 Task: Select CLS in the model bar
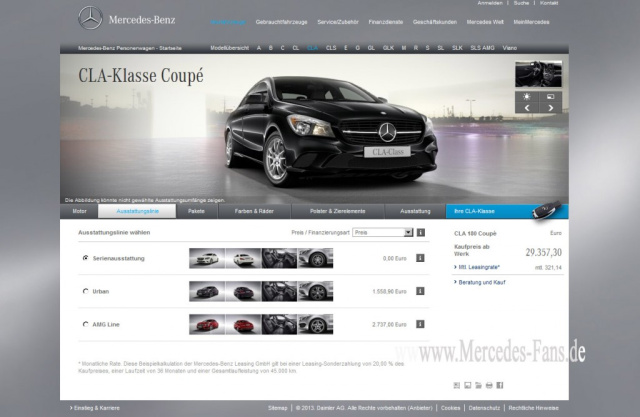click(x=331, y=47)
